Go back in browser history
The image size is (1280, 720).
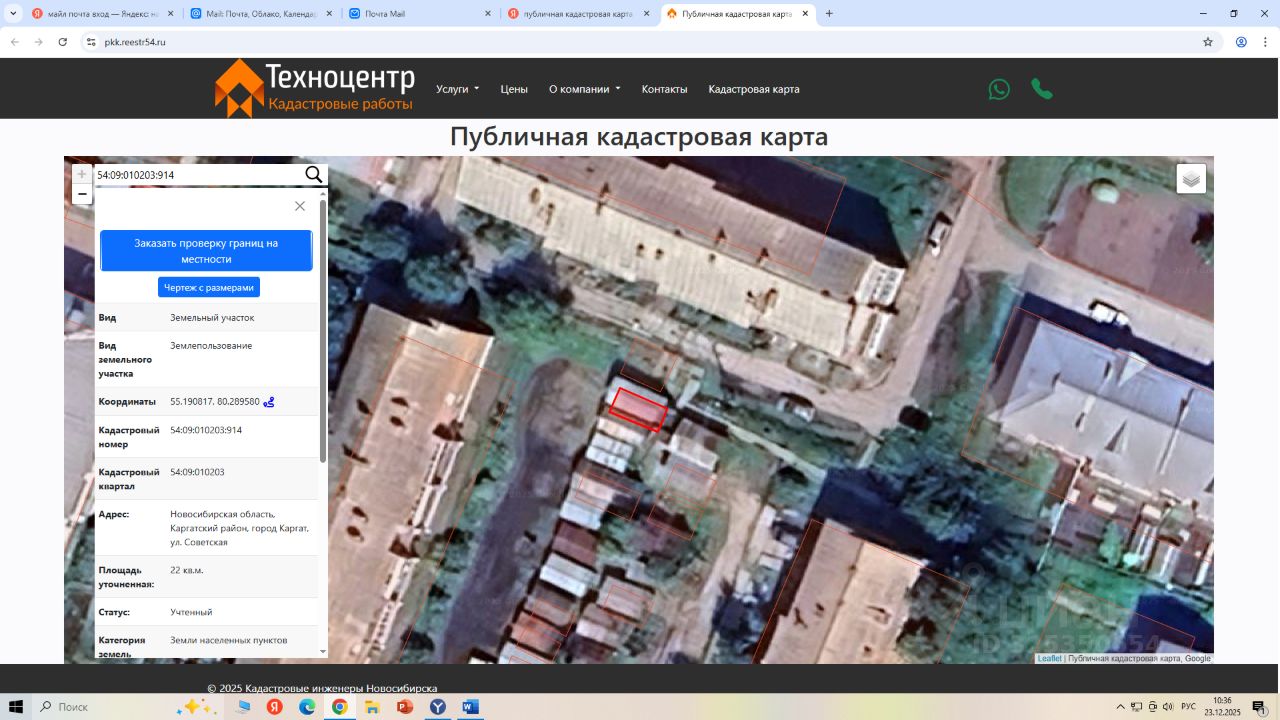[x=15, y=42]
